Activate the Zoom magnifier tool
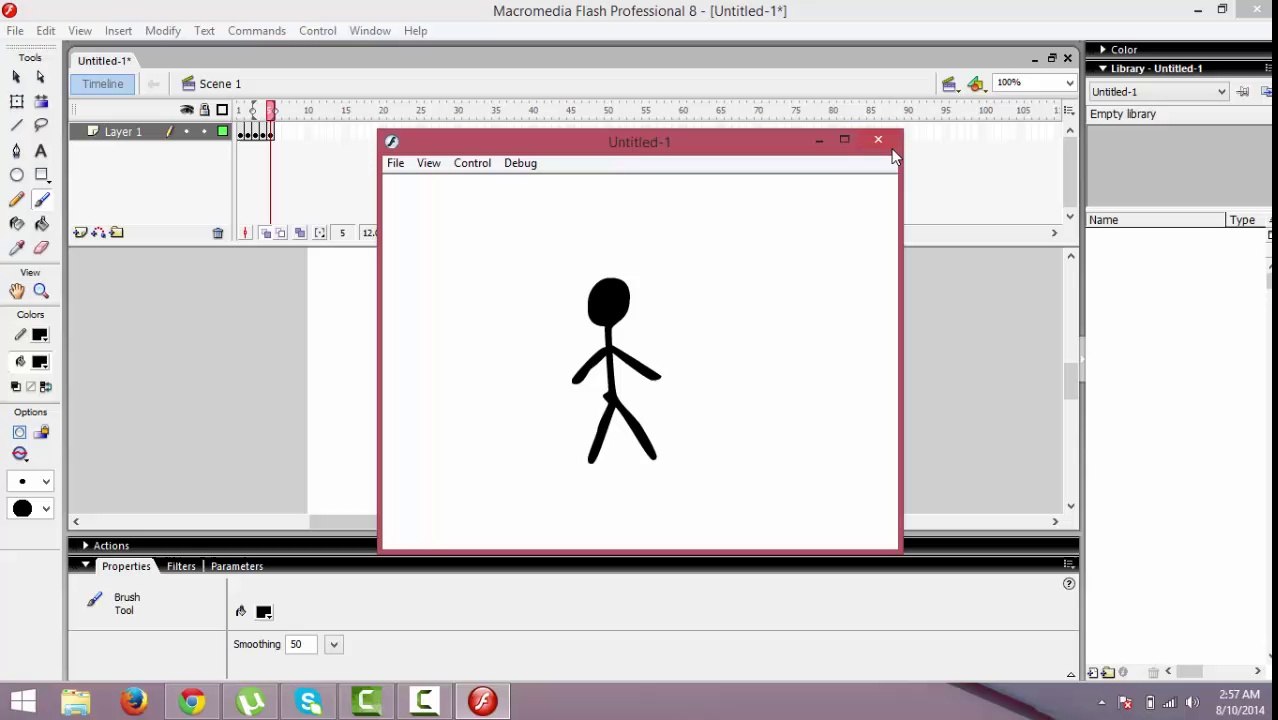The height and width of the screenshot is (720, 1278). click(x=41, y=291)
